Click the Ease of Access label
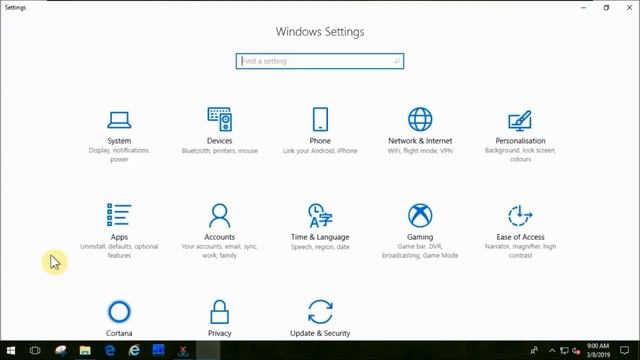The height and width of the screenshot is (360, 640). (520, 237)
